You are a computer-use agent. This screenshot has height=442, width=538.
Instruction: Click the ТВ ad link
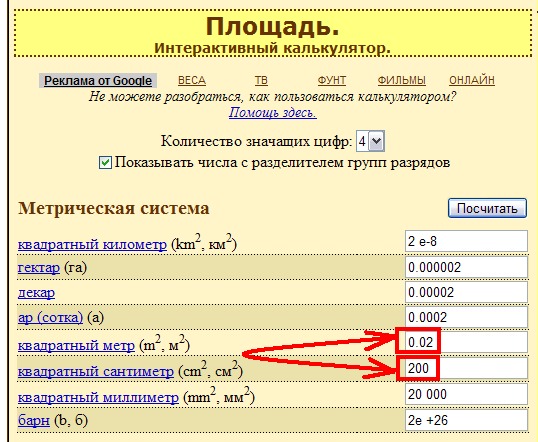pos(261,80)
